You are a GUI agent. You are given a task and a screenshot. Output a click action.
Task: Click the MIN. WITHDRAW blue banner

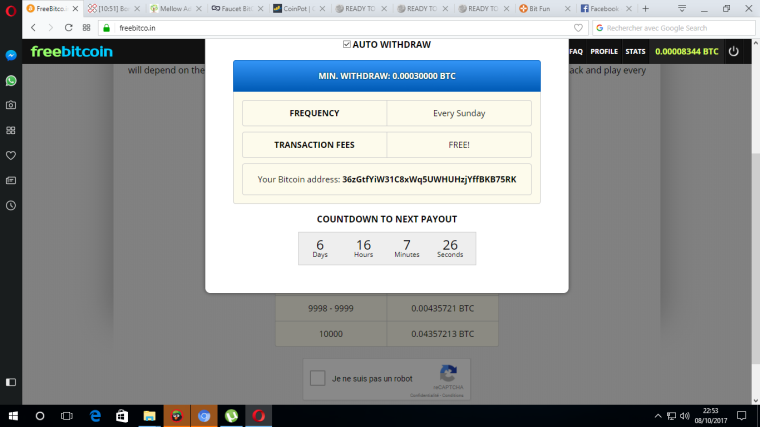coord(386,76)
